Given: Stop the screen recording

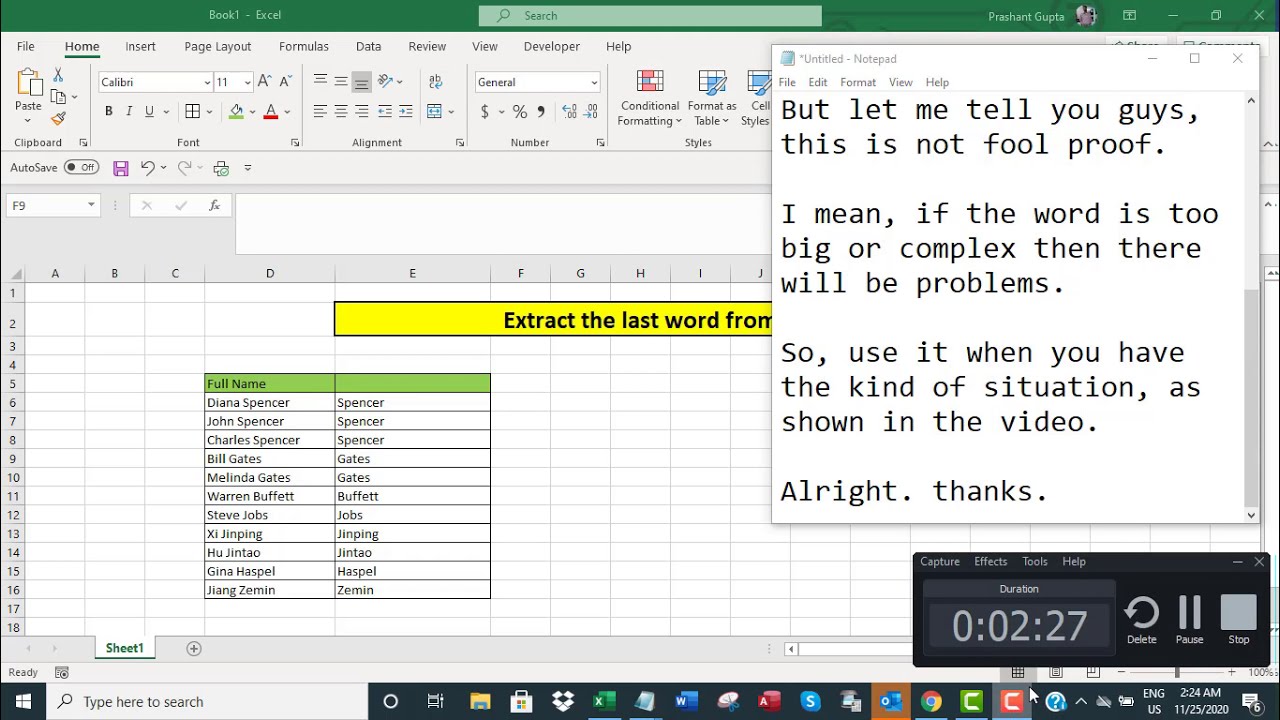Looking at the screenshot, I should tap(1239, 621).
